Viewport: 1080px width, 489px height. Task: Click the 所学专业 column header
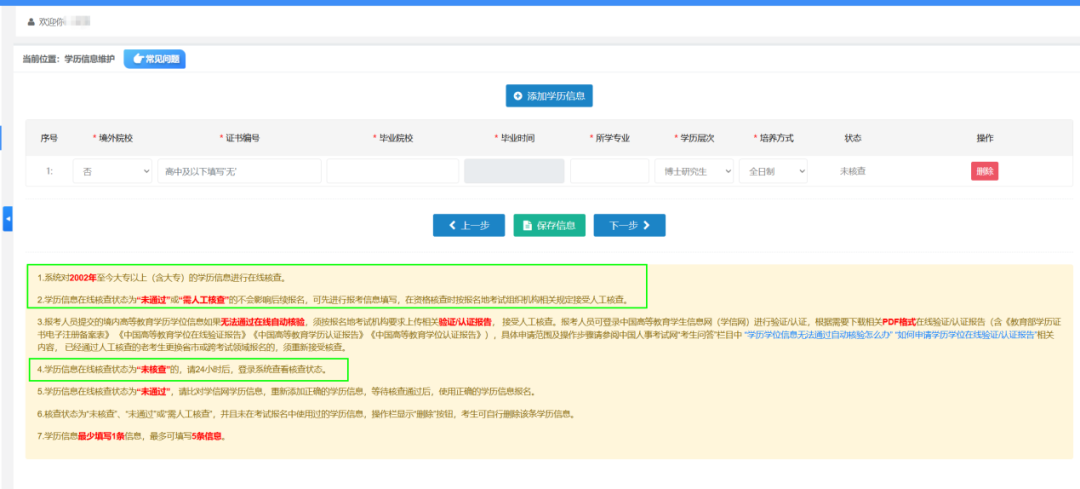tap(610, 138)
